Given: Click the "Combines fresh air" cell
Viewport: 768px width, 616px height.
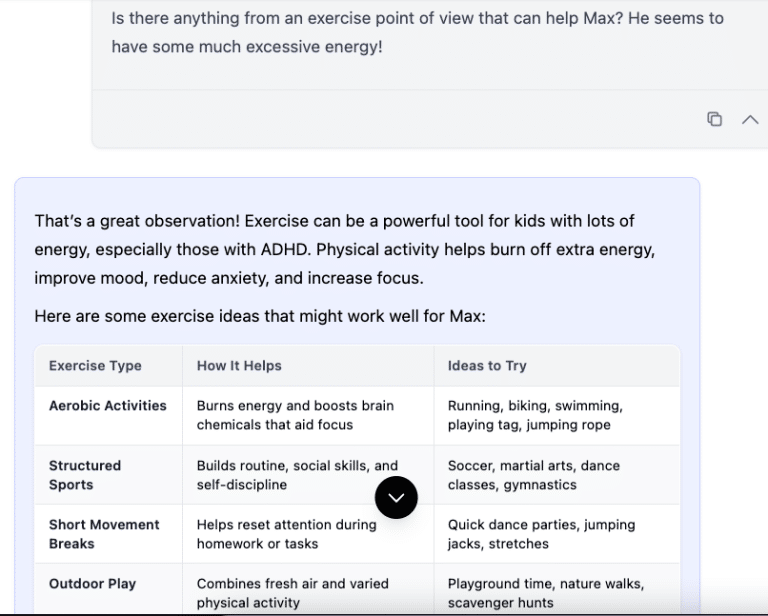Looking at the screenshot, I should point(292,593).
